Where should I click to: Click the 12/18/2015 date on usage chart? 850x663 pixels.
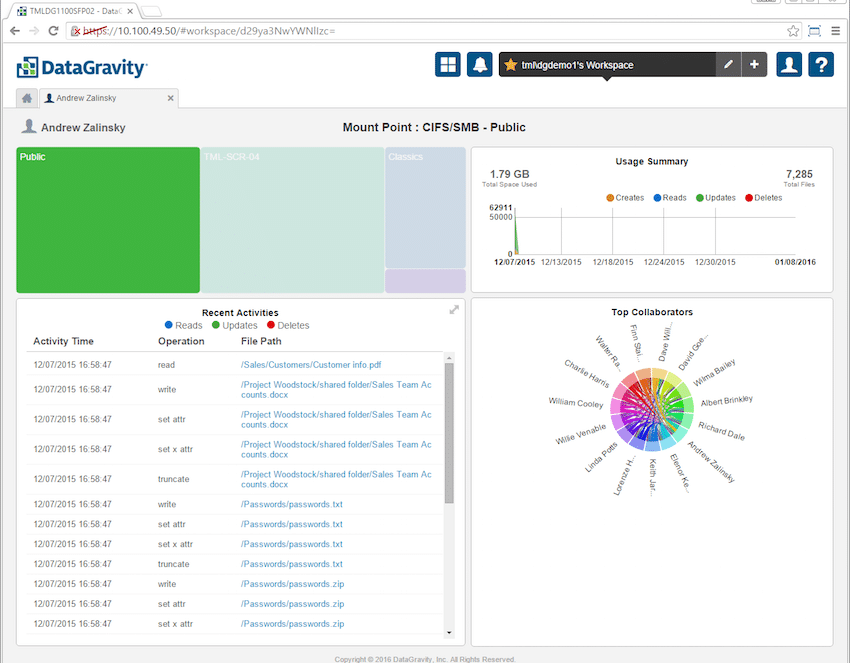613,262
